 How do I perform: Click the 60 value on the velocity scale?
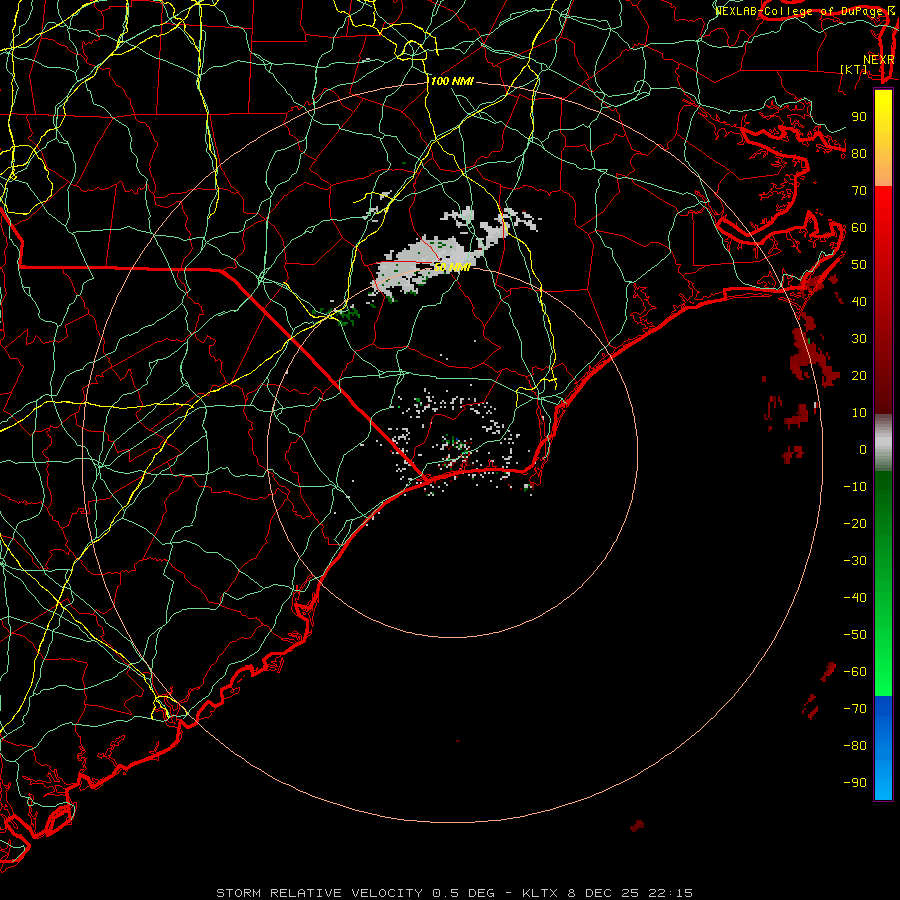tap(859, 227)
